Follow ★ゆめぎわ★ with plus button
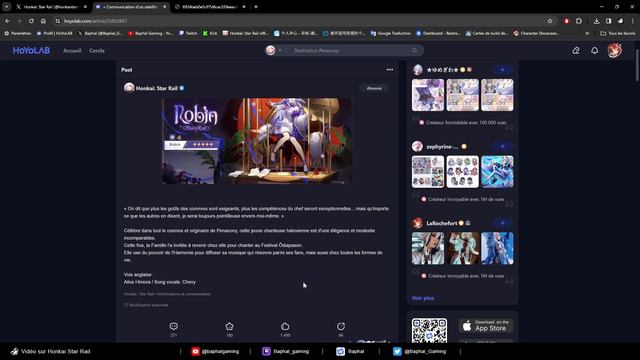640x360 pixels. coord(502,70)
